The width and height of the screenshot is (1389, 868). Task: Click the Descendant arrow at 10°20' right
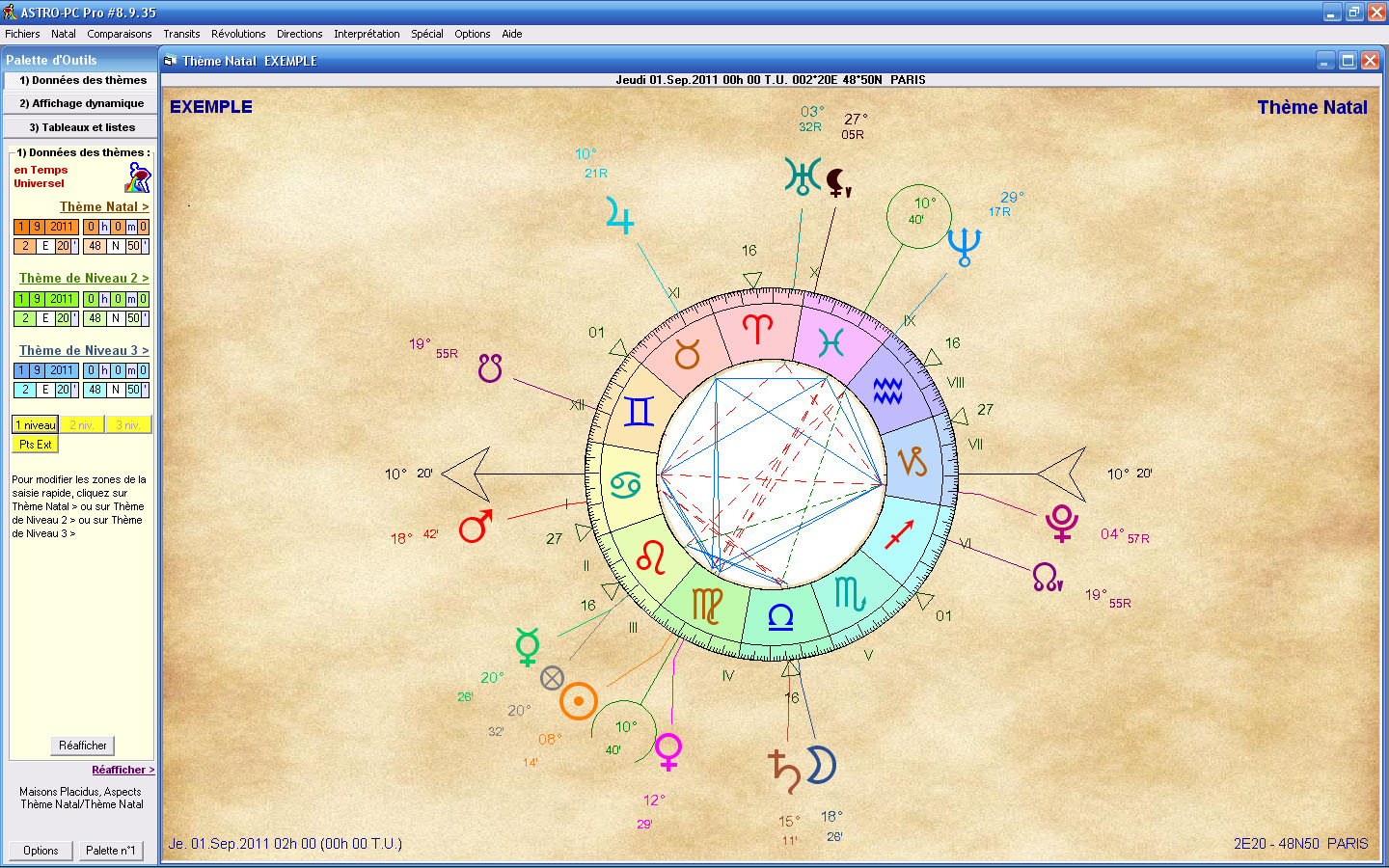[1062, 474]
